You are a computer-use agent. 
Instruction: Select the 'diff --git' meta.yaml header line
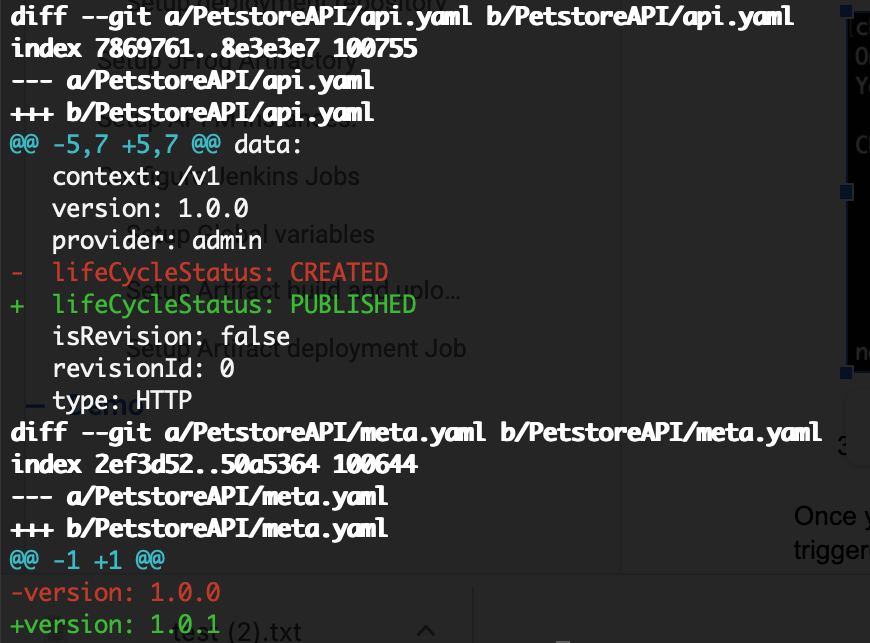click(x=416, y=432)
